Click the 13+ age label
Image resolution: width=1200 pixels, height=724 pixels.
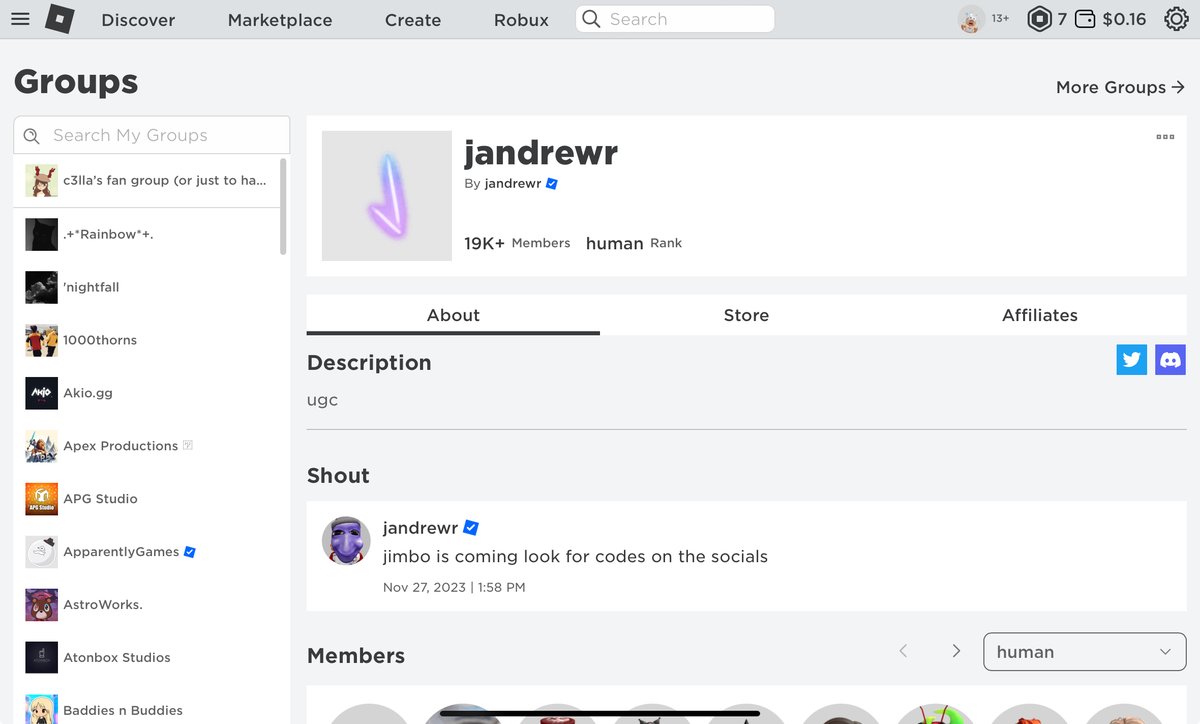[x=1000, y=19]
